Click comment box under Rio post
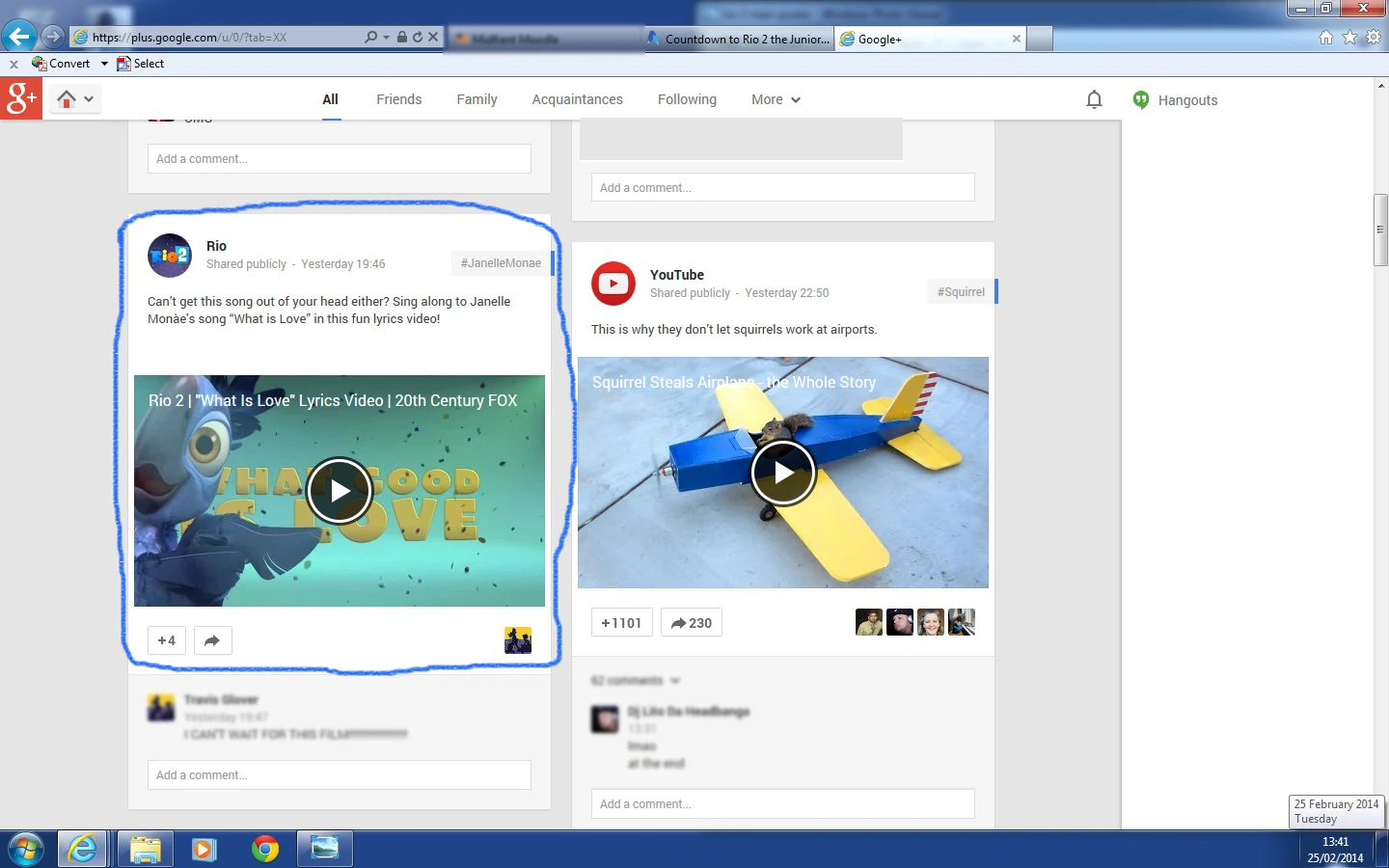This screenshot has width=1389, height=868. (339, 774)
